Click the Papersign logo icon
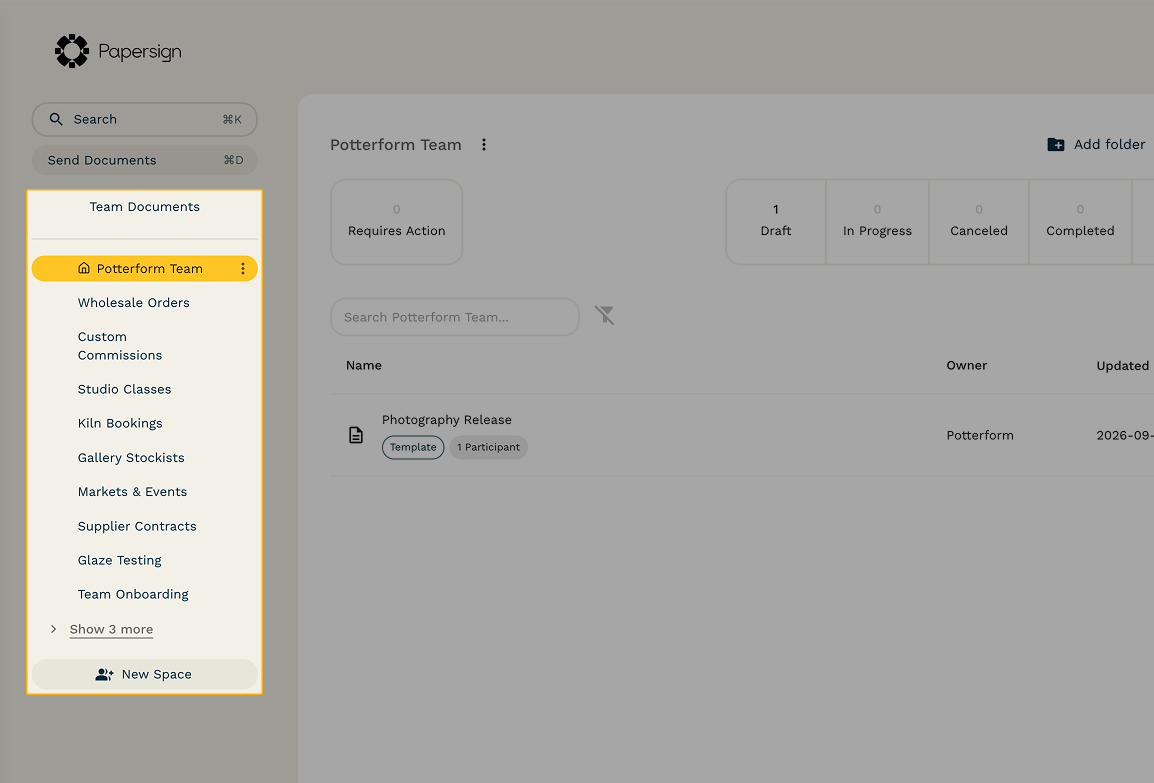The height and width of the screenshot is (783, 1154). coord(72,51)
